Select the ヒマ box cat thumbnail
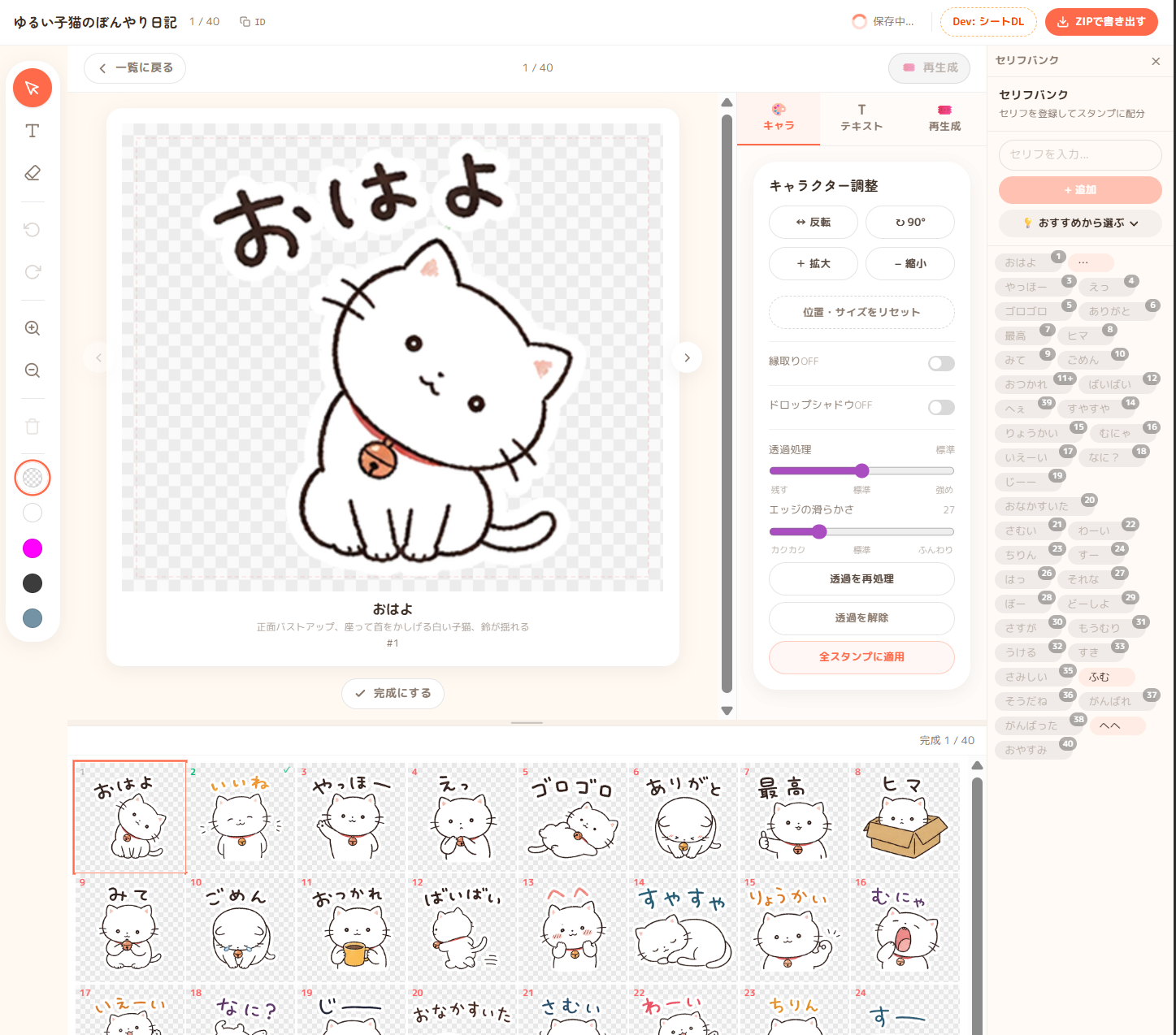The height and width of the screenshot is (1035, 1176). (905, 816)
